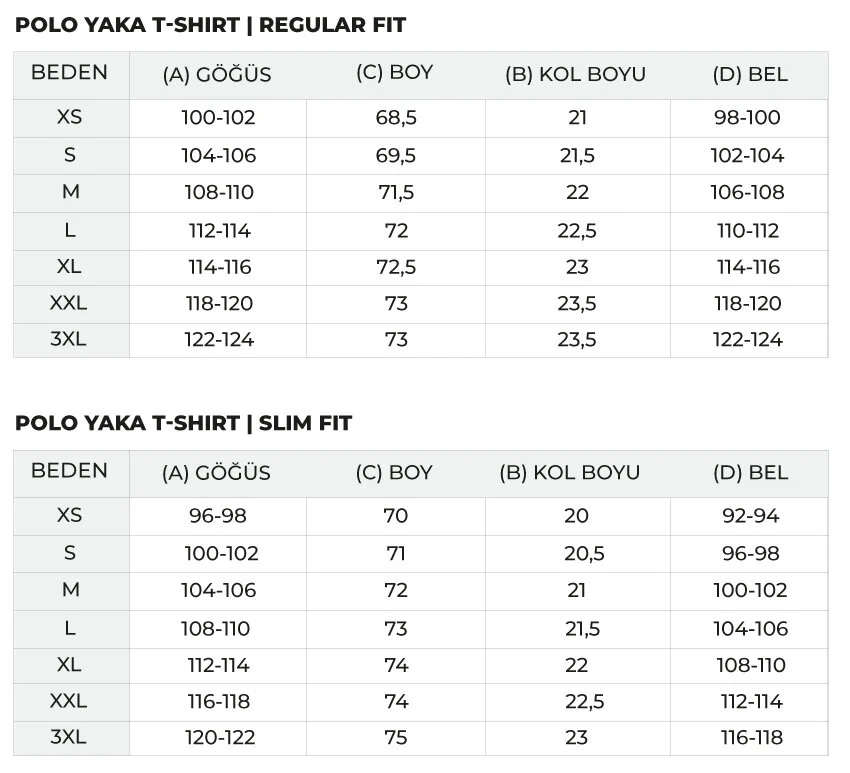Click the (A) GÖĞÜS header in Regular Fit table
850x773 pixels.
217,74
